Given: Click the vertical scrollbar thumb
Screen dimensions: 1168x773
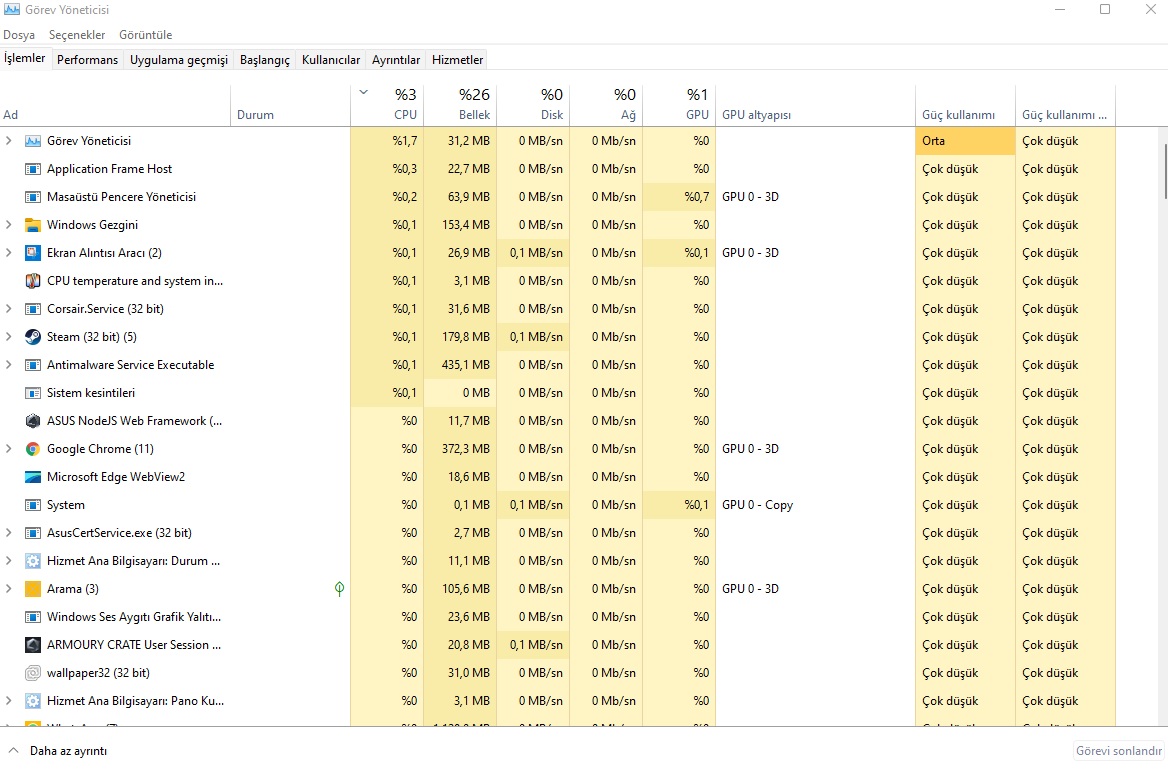Looking at the screenshot, I should (1164, 171).
